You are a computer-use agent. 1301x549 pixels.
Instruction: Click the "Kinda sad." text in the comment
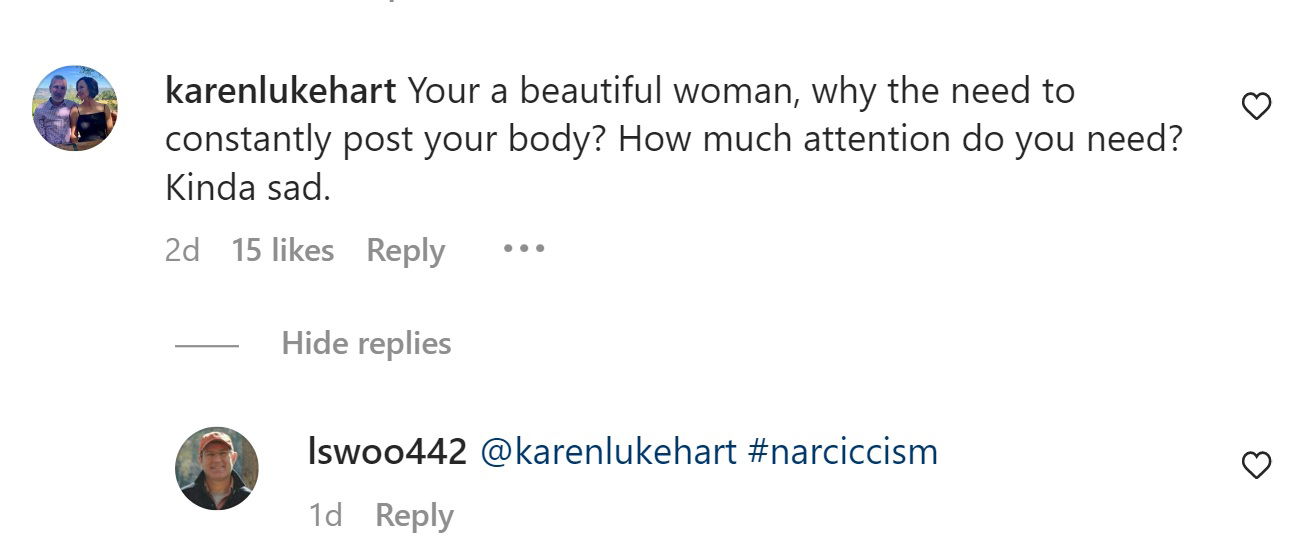click(247, 188)
